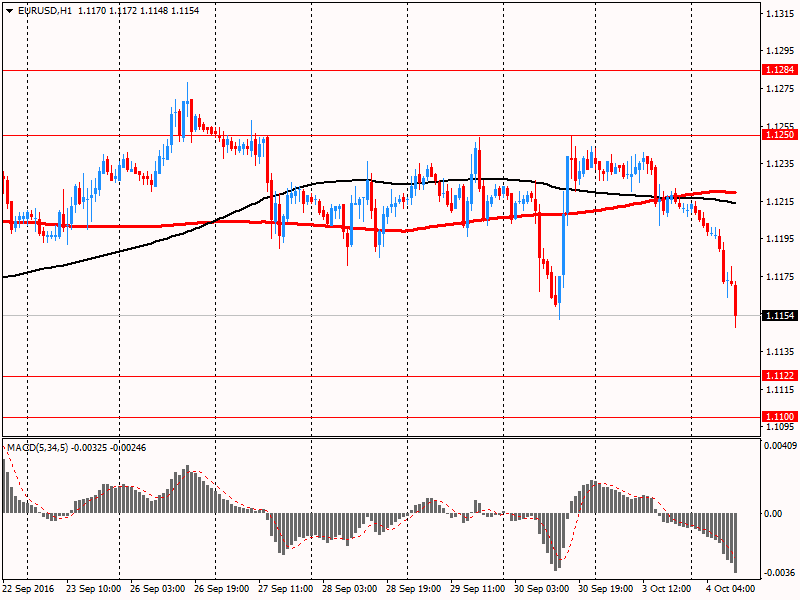Viewport: 800px width, 600px height.
Task: Select the 1.1284 red price level label
Action: [x=780, y=70]
